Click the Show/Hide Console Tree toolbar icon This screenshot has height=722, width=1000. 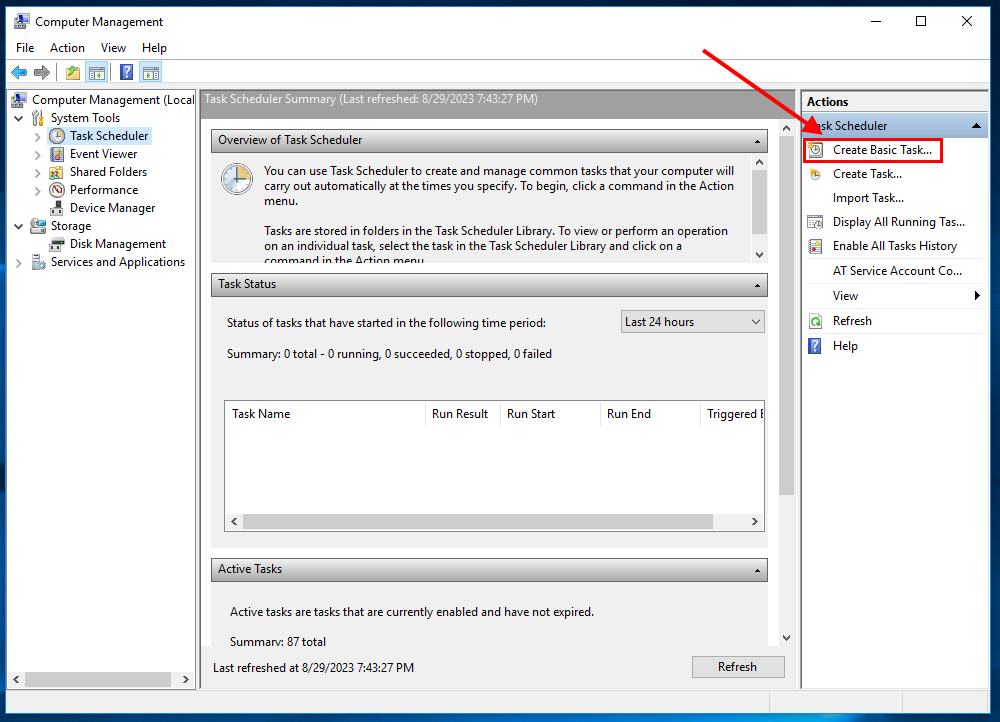click(97, 71)
